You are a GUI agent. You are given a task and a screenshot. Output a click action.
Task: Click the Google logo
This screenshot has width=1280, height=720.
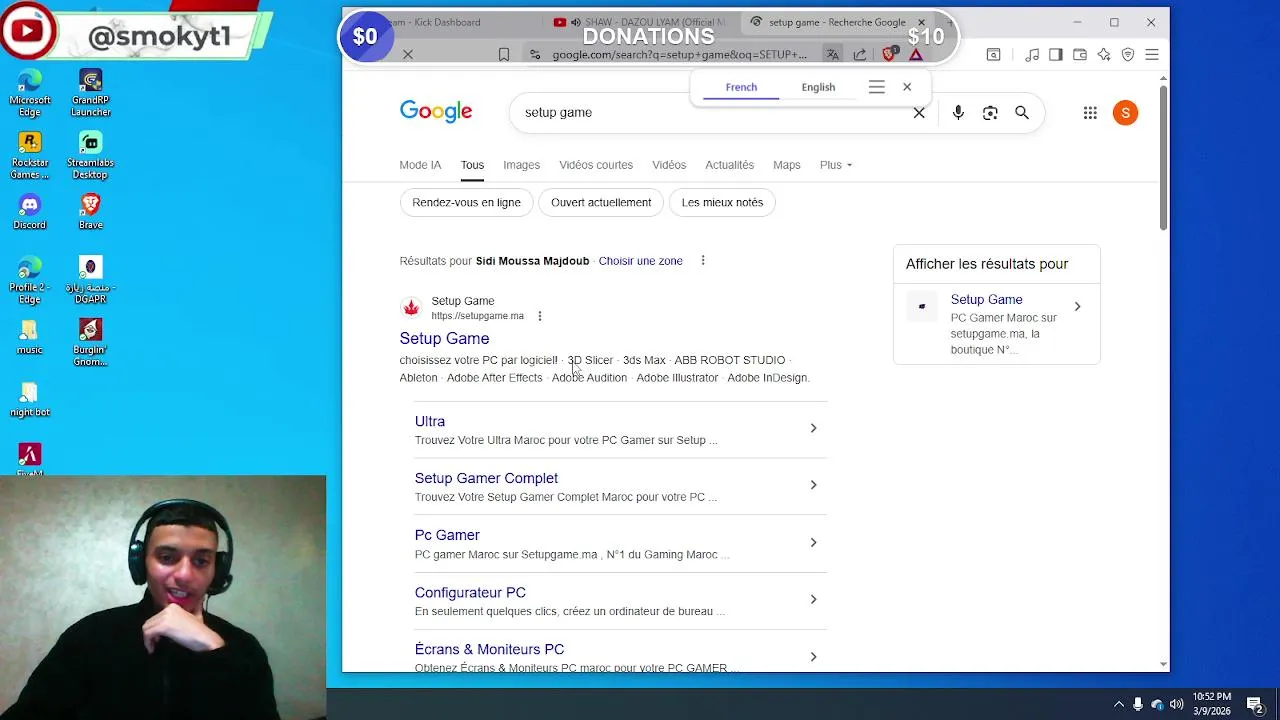coord(436,112)
